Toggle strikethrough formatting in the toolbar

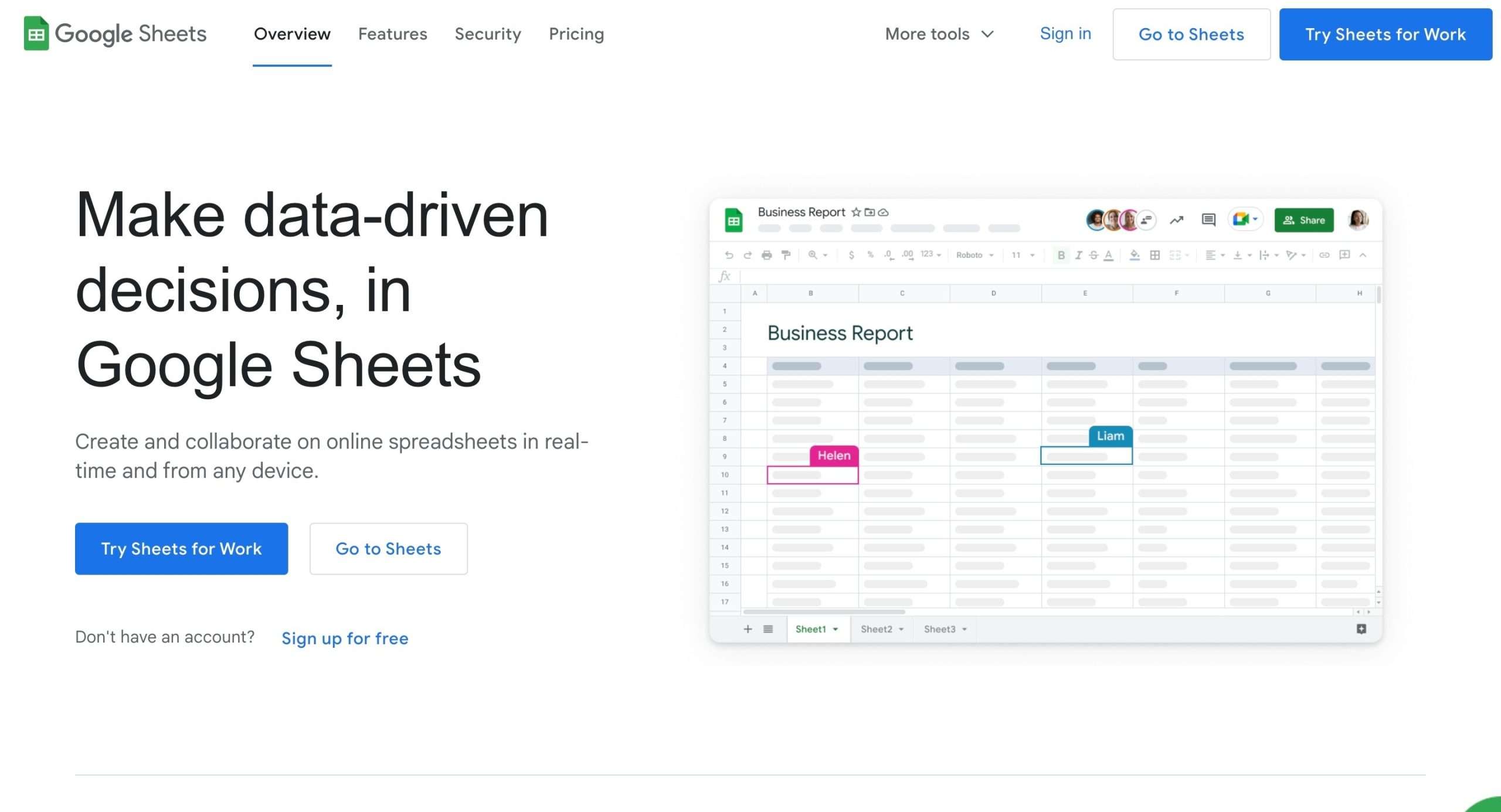[x=1094, y=255]
